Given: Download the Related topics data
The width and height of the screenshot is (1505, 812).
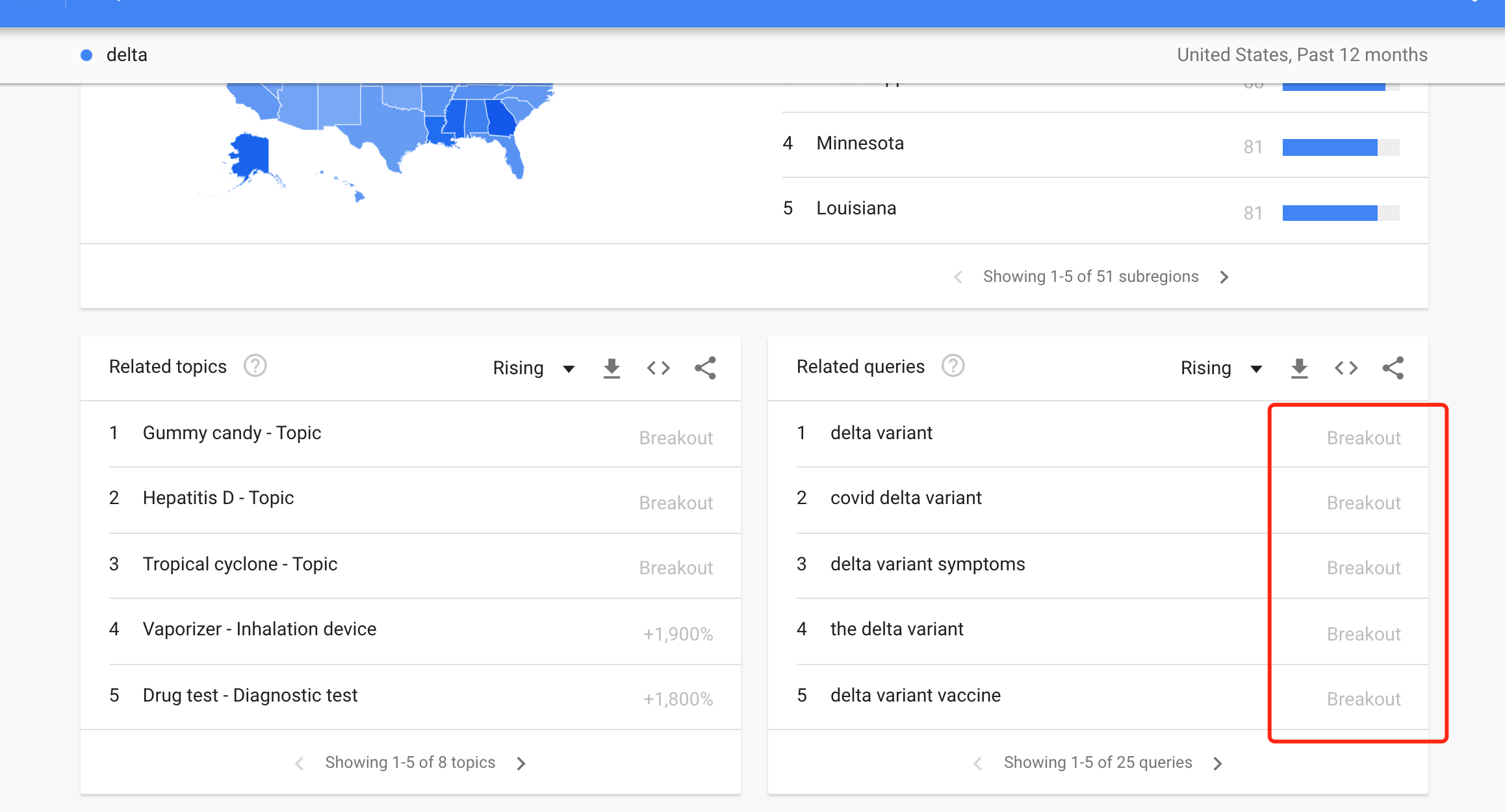Looking at the screenshot, I should [611, 368].
